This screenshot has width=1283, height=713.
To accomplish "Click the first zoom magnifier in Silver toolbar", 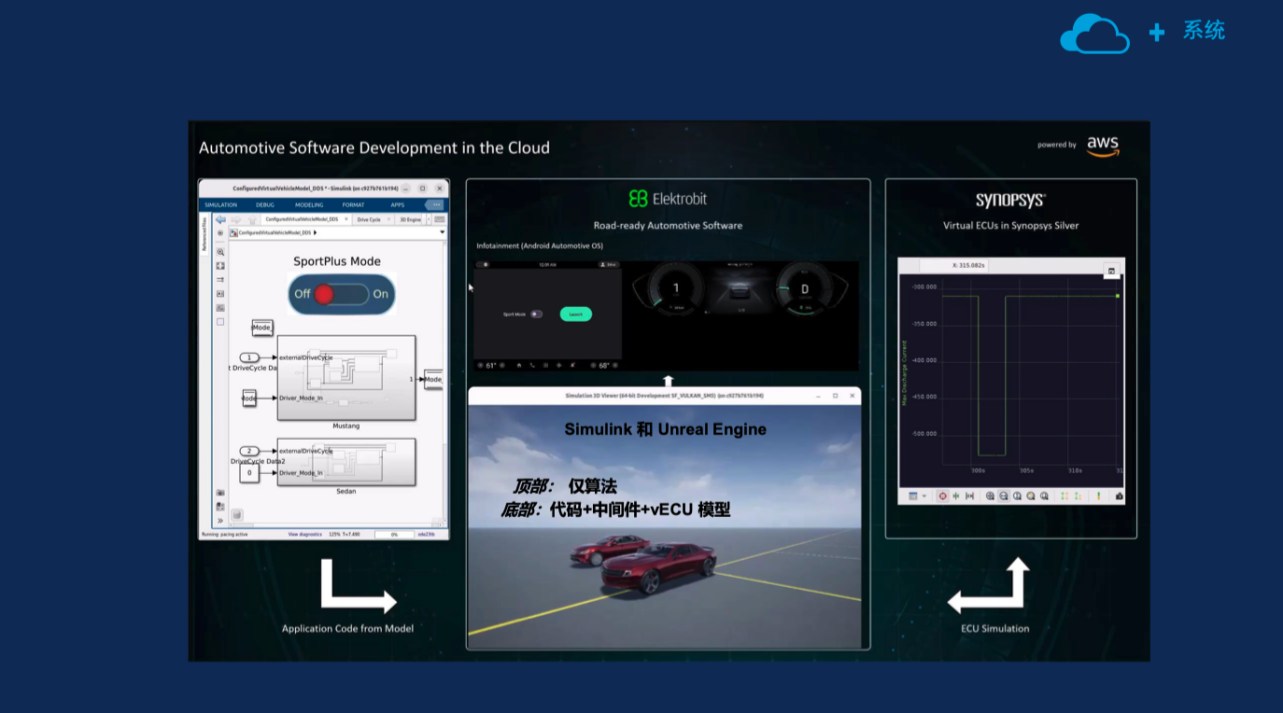I will click(990, 496).
